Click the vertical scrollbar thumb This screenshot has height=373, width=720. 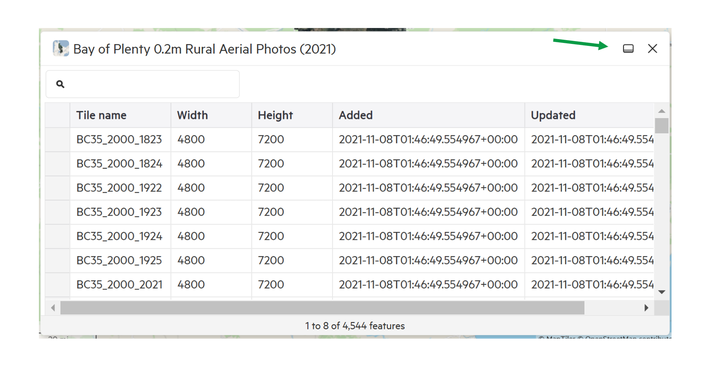662,125
